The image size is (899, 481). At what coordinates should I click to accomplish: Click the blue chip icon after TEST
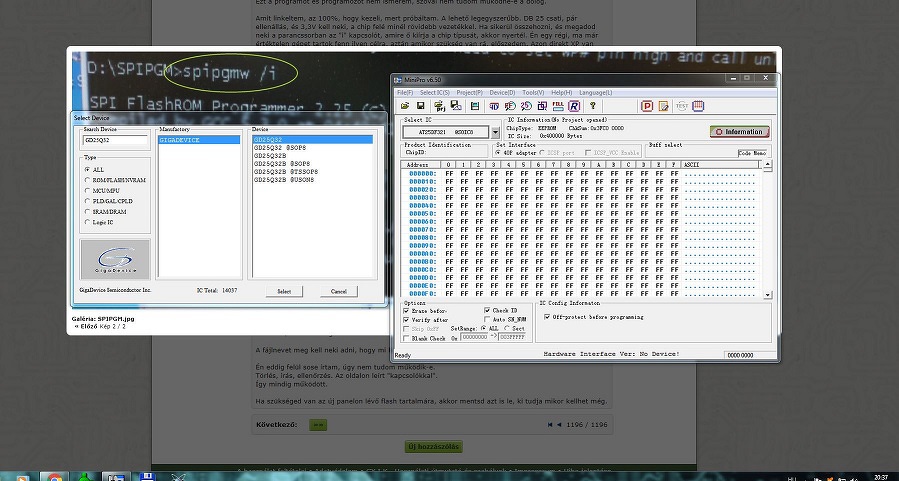pyautogui.click(x=698, y=106)
